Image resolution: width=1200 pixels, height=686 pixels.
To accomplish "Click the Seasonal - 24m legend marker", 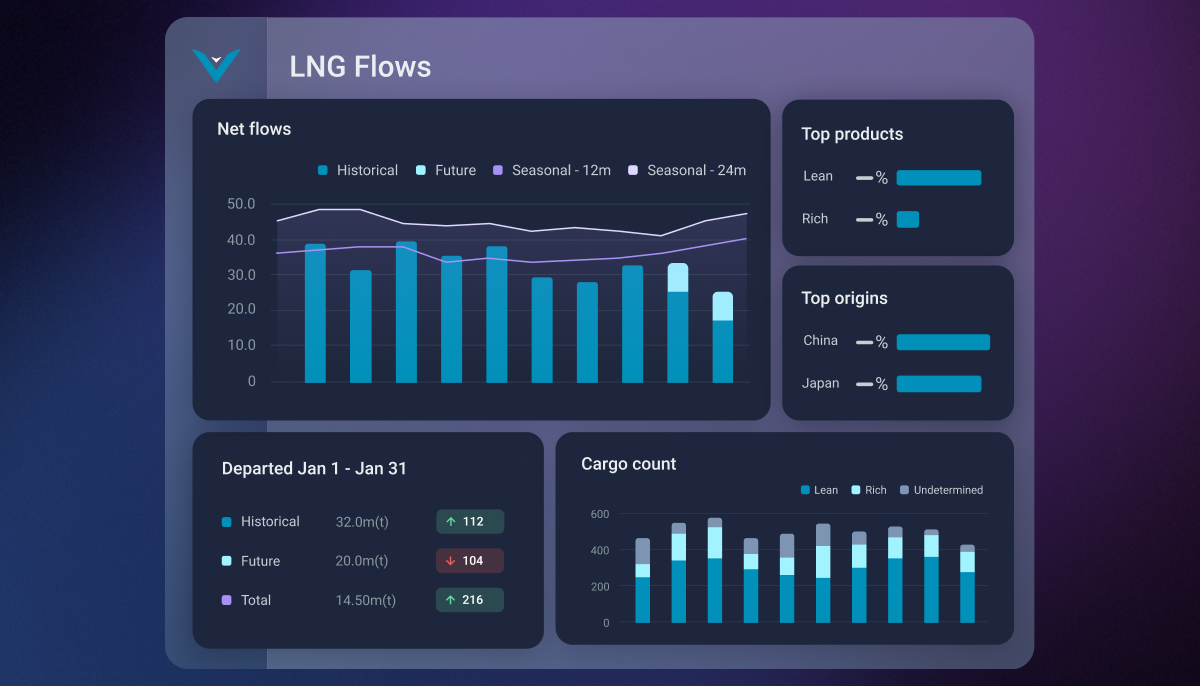I will click(632, 170).
